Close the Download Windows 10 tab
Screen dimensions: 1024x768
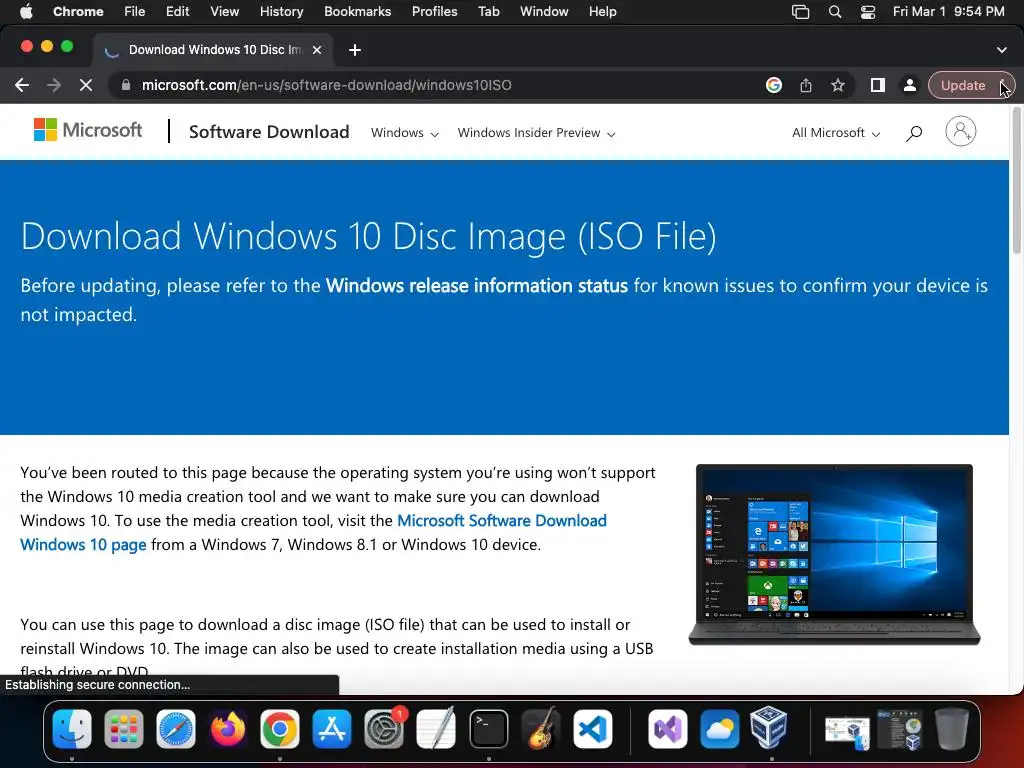point(317,50)
